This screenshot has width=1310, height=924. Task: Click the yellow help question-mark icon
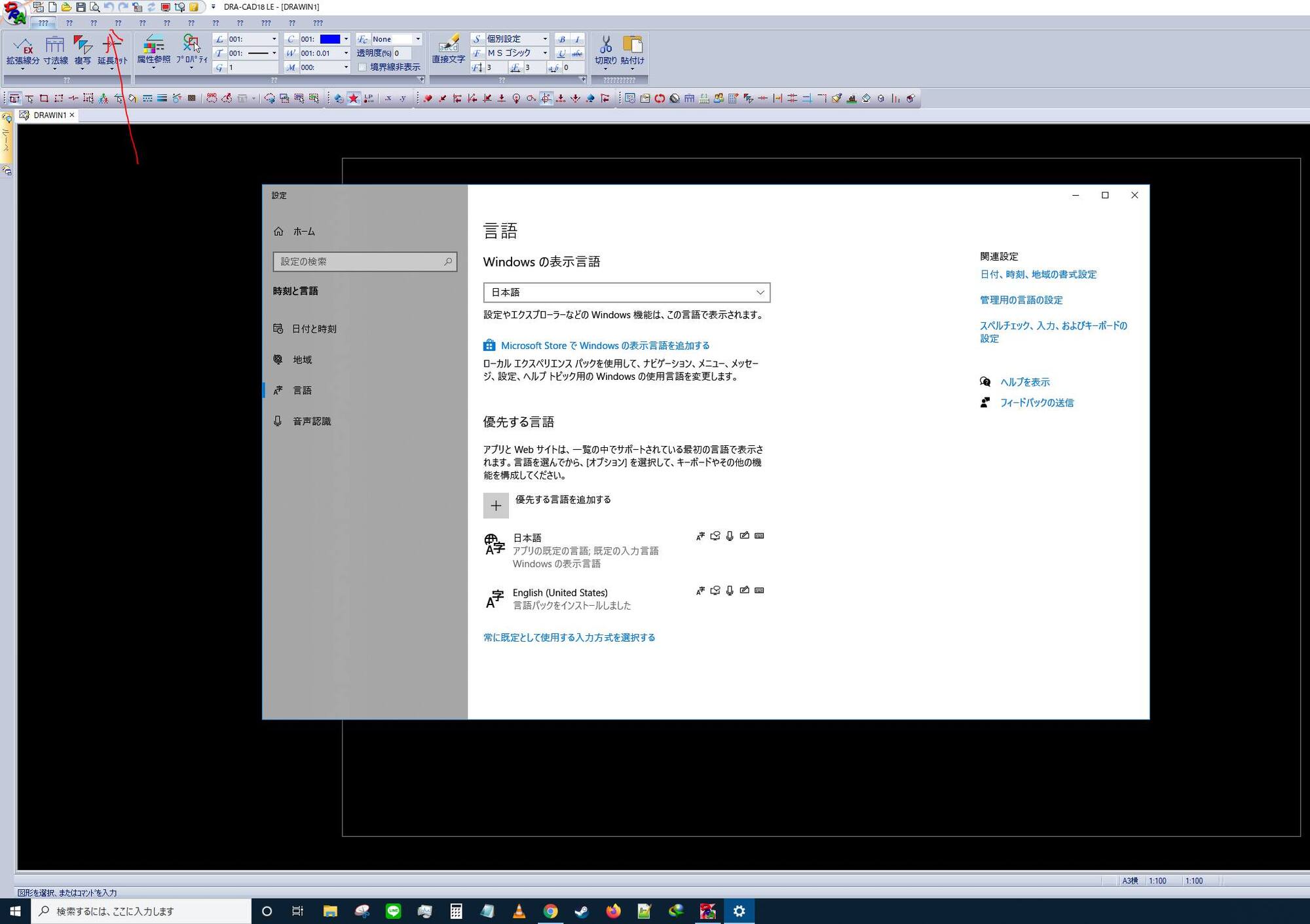pyautogui.click(x=194, y=7)
